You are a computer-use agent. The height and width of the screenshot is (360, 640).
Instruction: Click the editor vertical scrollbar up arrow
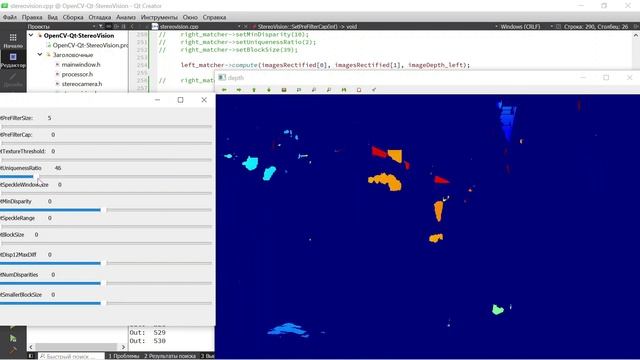click(x=636, y=36)
